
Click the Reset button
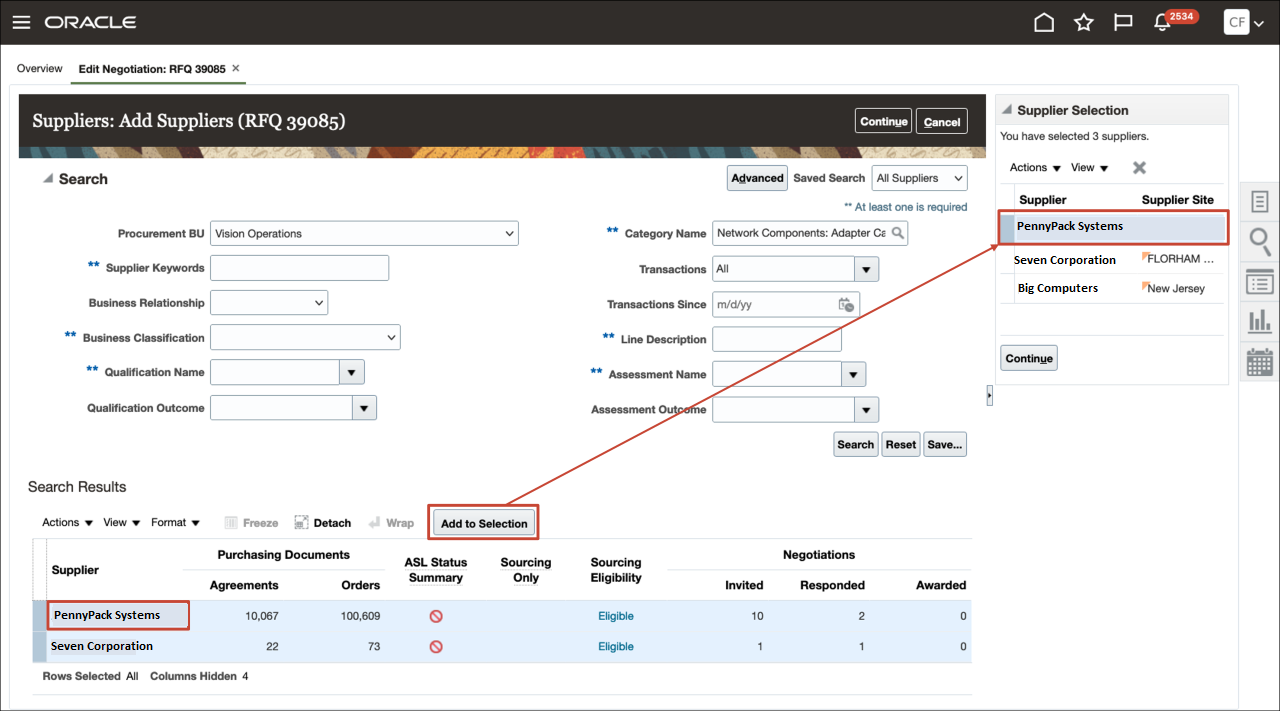[900, 444]
